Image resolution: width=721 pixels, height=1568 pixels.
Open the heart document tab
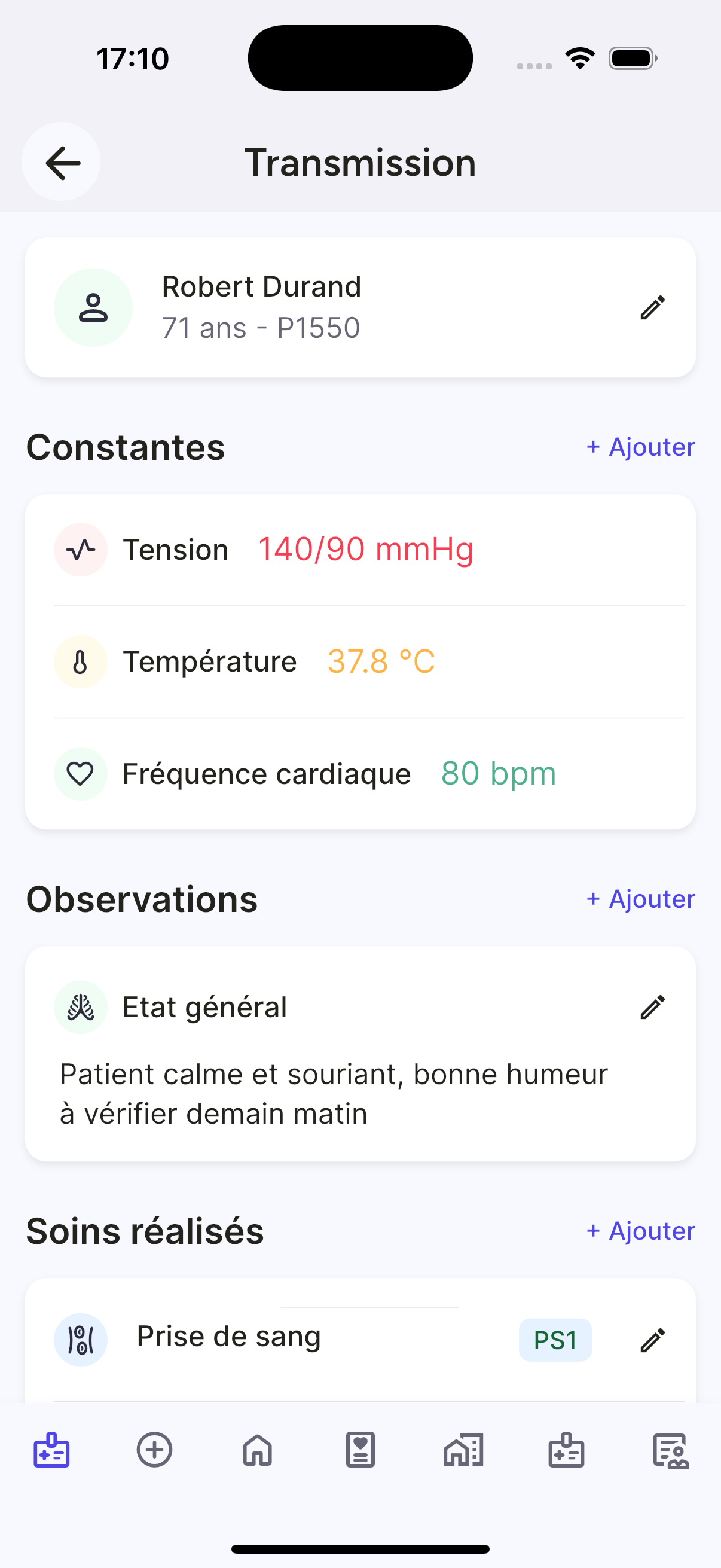click(360, 1451)
